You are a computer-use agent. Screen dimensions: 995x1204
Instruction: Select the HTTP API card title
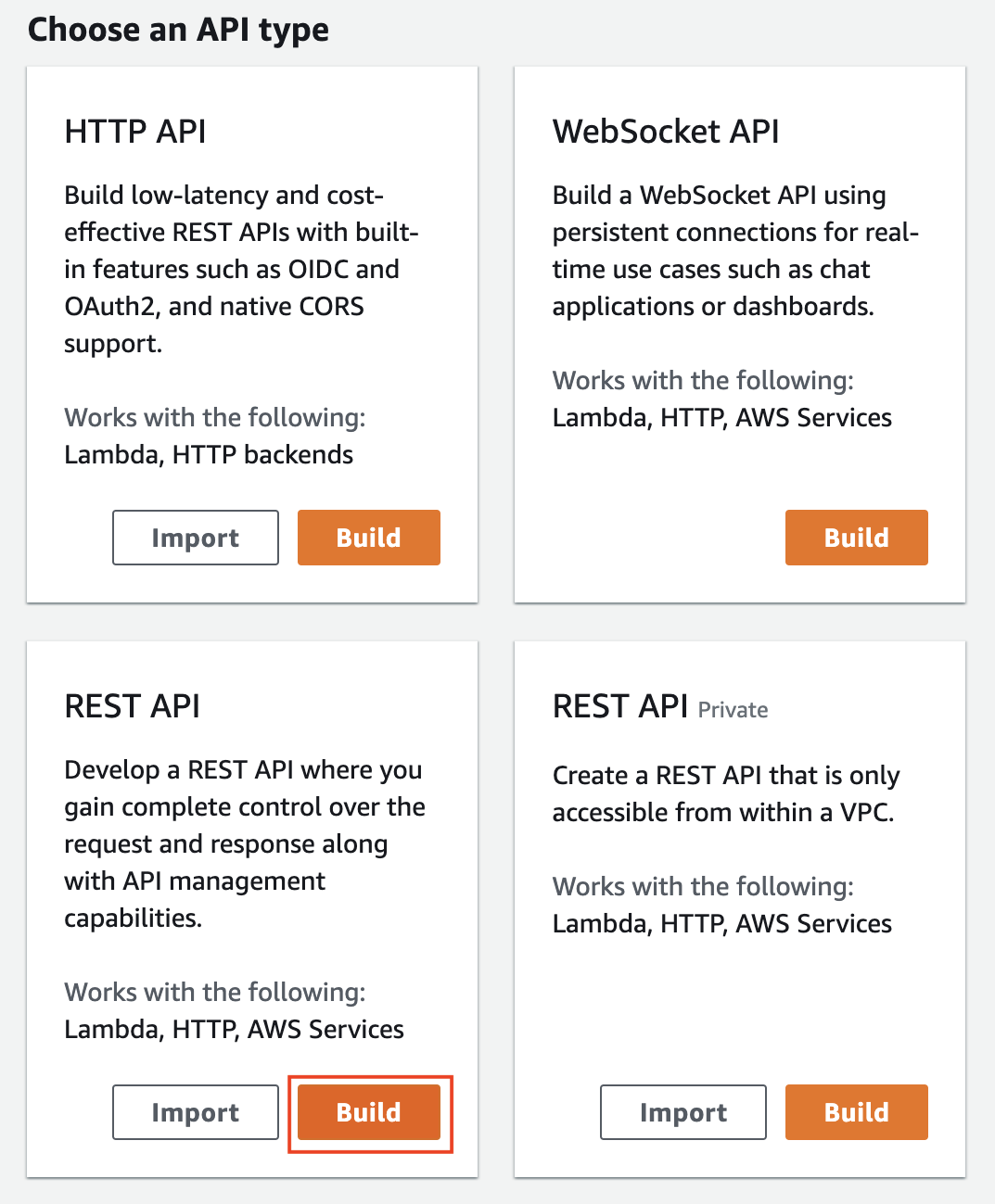click(135, 132)
